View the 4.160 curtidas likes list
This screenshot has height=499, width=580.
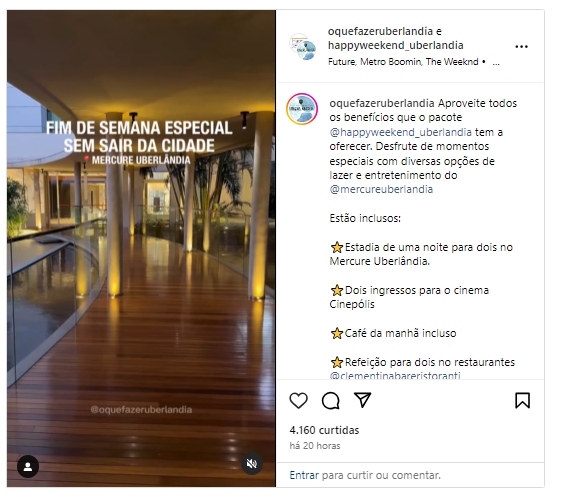coord(324,430)
